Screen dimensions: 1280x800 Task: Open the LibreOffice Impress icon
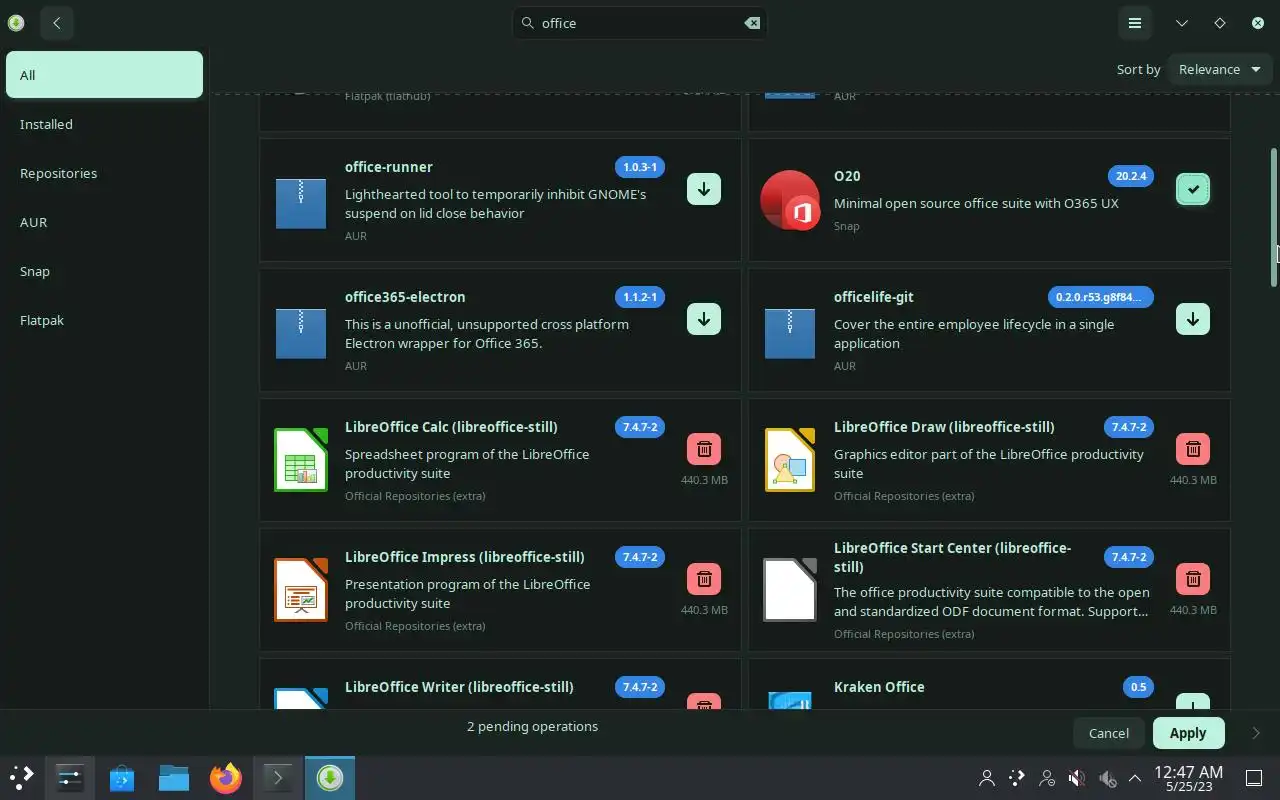click(x=301, y=590)
